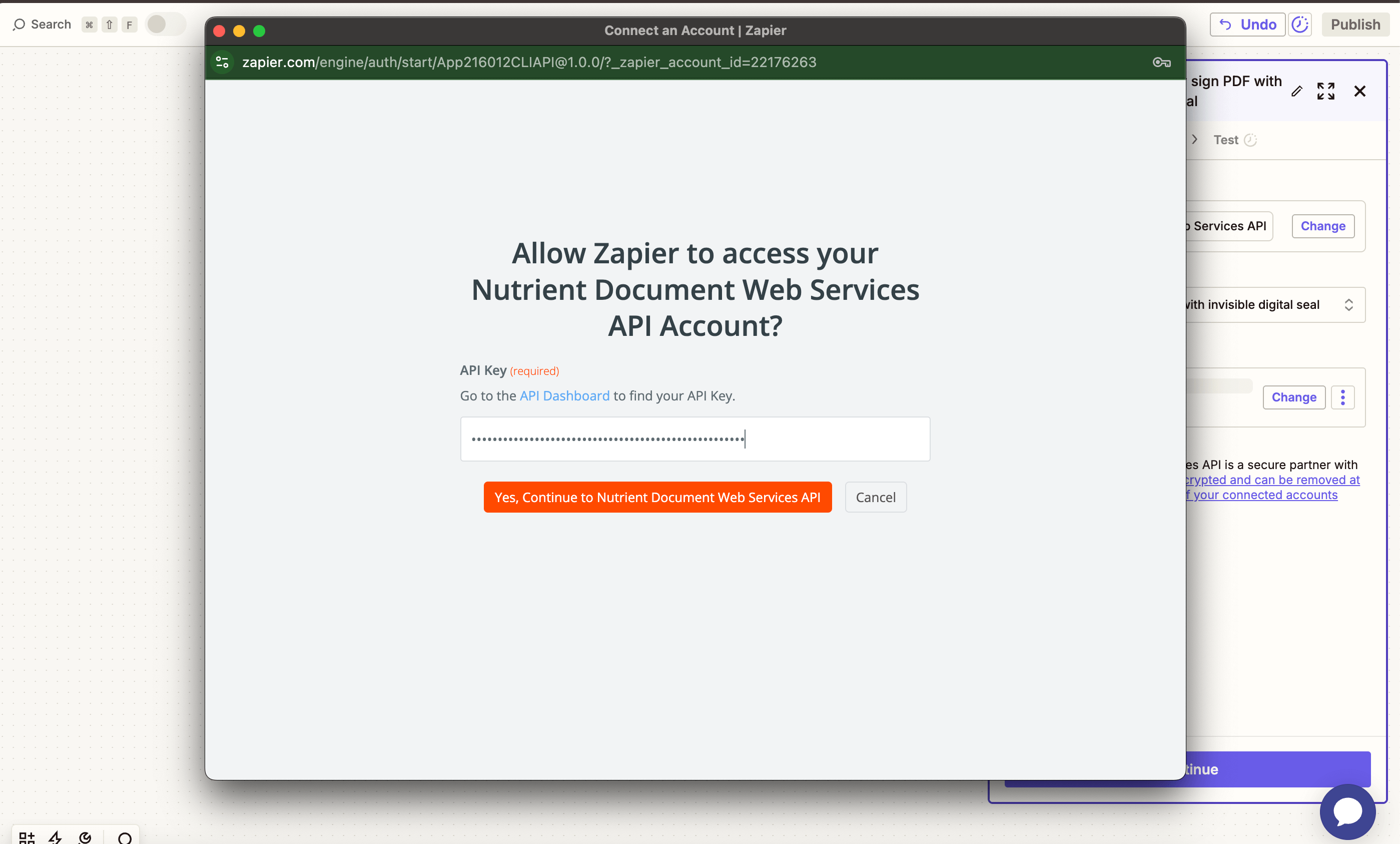Click the key icon in the address bar
Image resolution: width=1400 pixels, height=844 pixels.
(x=1161, y=63)
